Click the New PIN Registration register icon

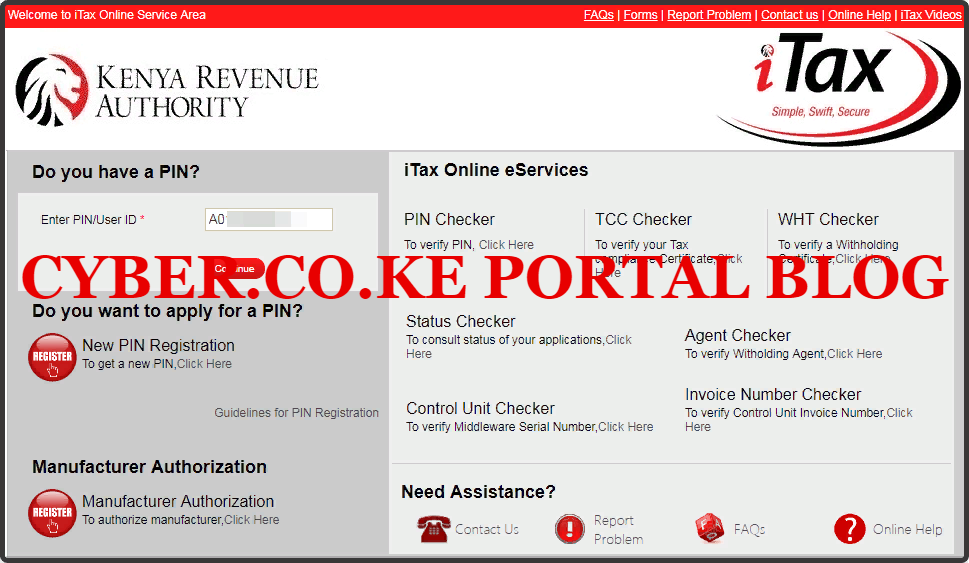point(52,356)
